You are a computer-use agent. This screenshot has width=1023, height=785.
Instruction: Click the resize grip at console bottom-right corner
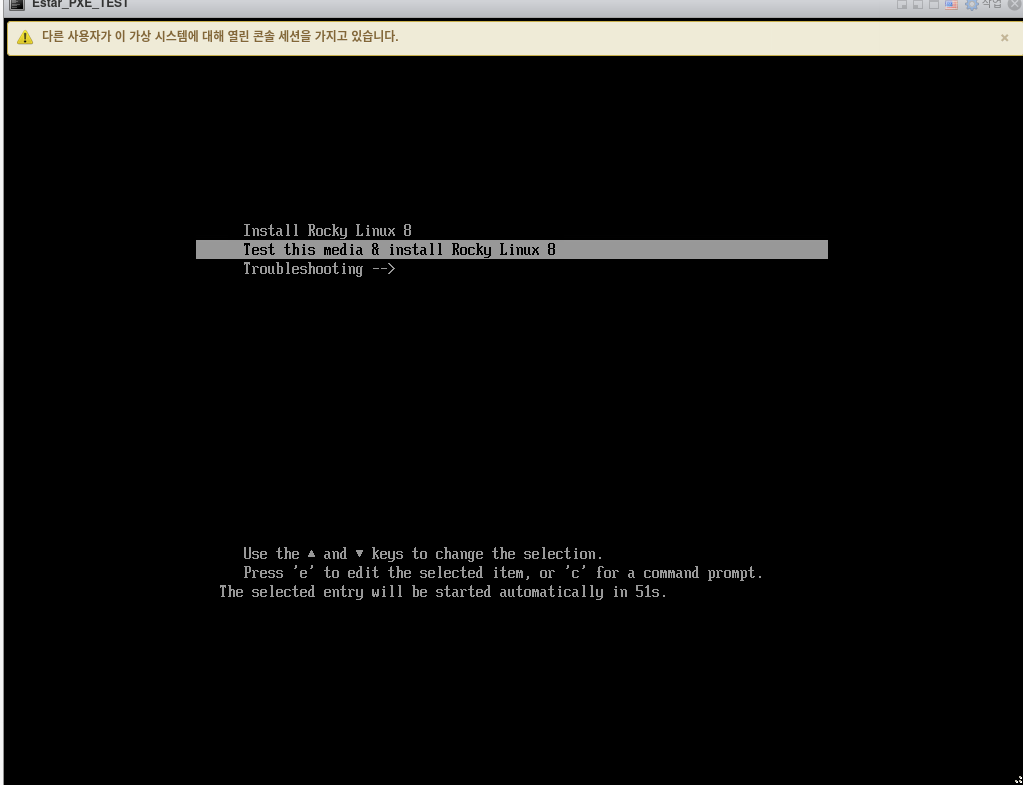[x=1018, y=780]
